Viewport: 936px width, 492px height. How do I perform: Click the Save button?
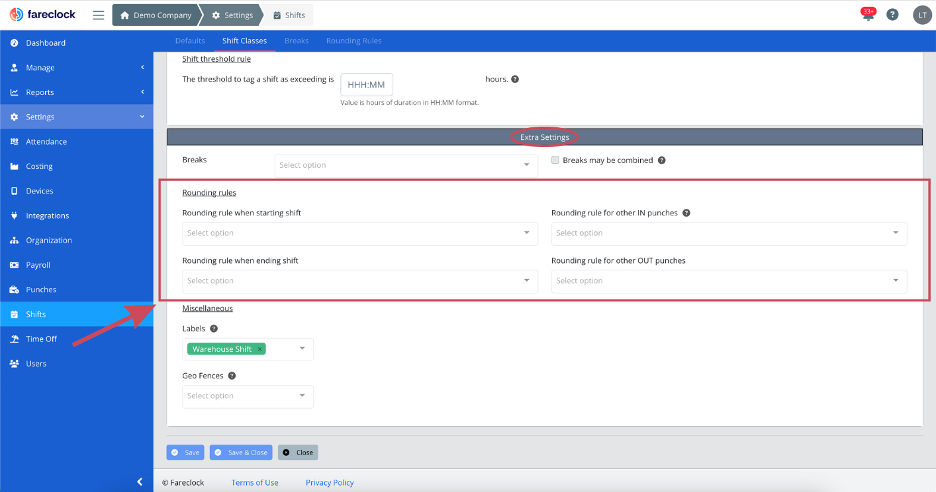[x=186, y=453]
